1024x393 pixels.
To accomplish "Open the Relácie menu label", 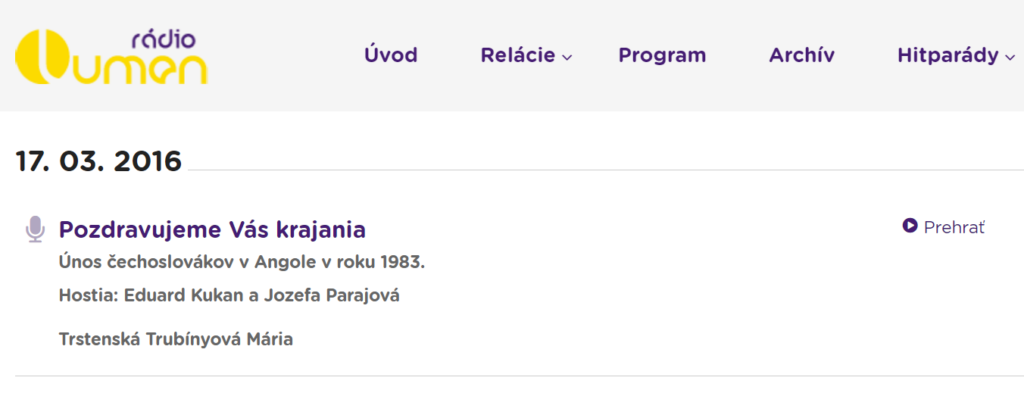I will click(518, 55).
